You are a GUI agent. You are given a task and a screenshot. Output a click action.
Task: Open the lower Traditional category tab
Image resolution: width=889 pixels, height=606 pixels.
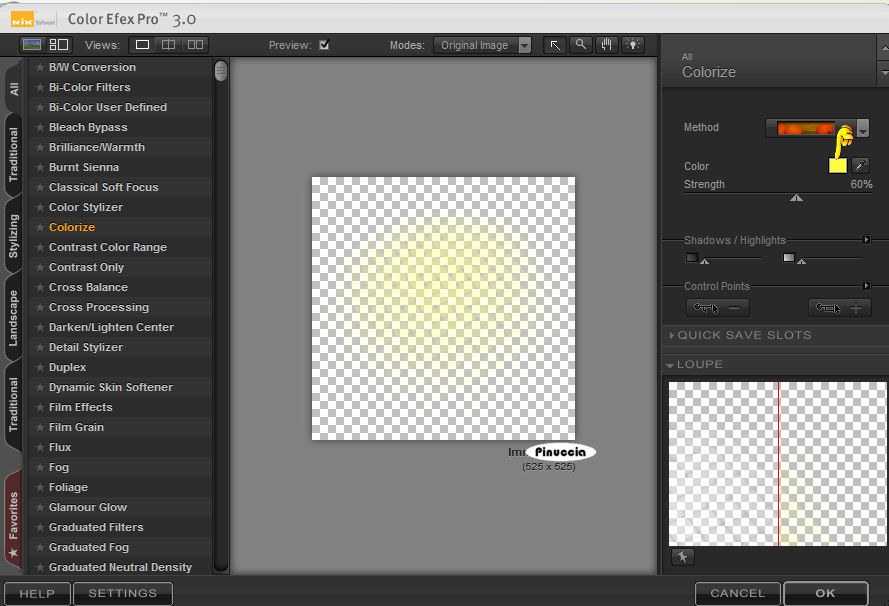point(14,405)
